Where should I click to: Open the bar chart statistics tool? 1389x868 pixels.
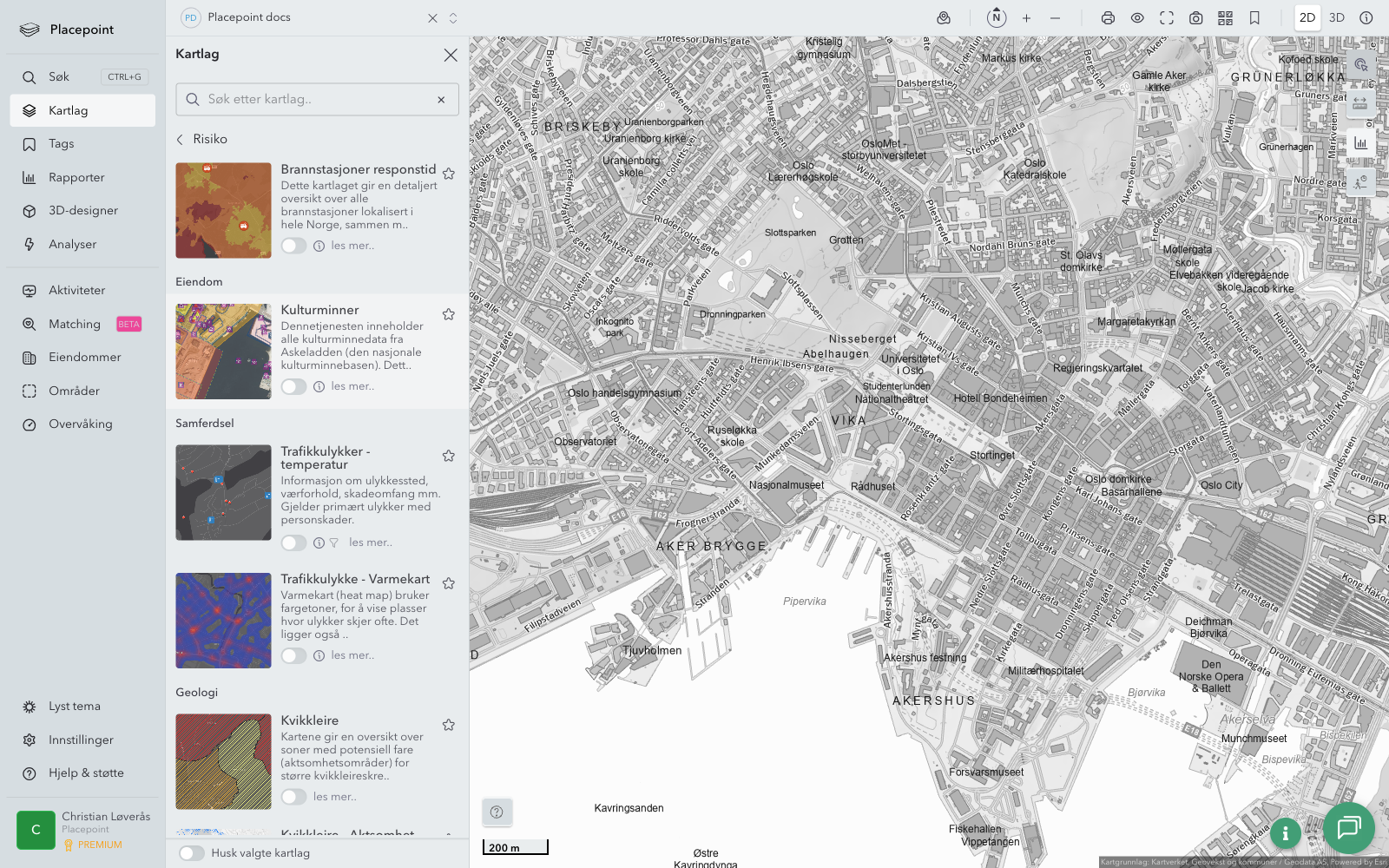(1359, 143)
